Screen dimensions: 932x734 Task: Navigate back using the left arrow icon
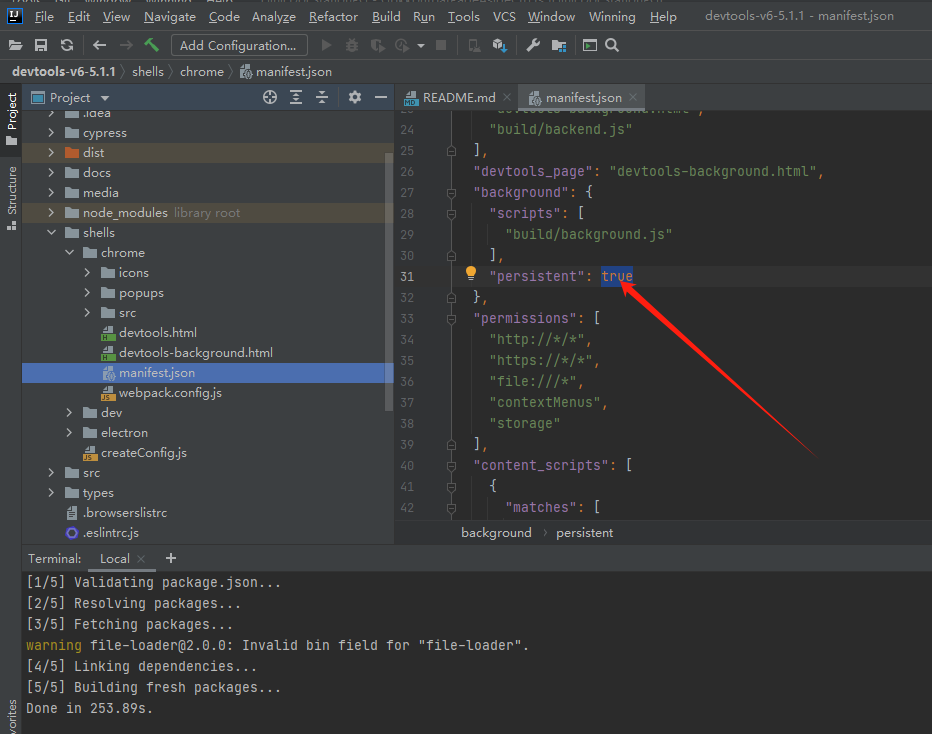click(x=98, y=45)
